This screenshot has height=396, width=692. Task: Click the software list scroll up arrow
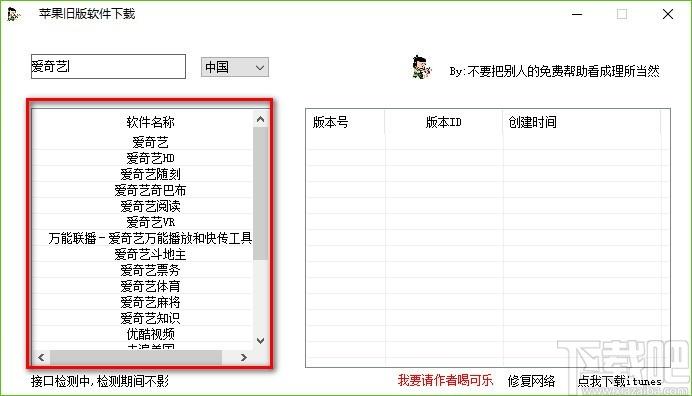260,119
